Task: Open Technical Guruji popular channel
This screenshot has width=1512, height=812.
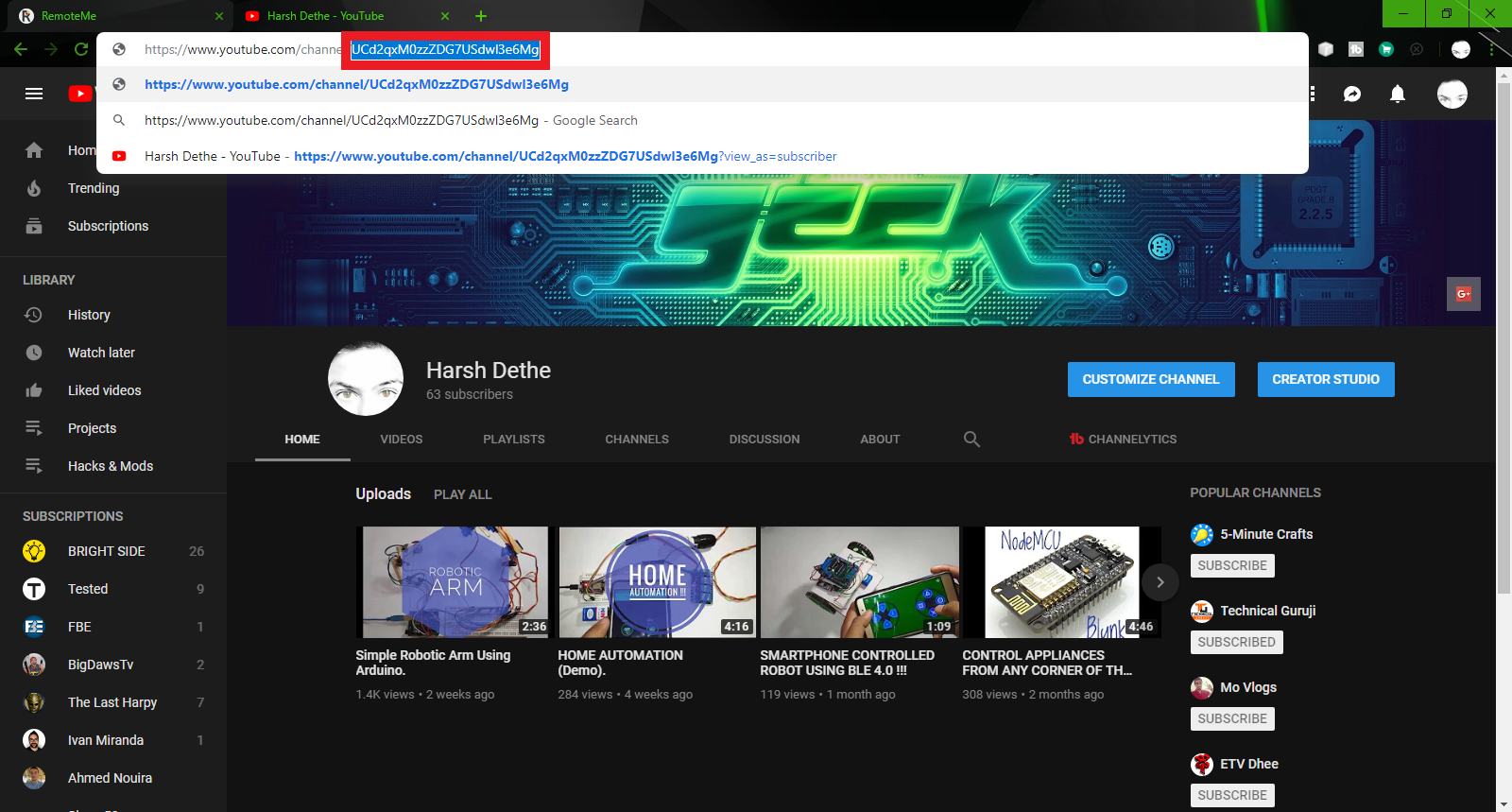Action: pyautogui.click(x=1267, y=611)
